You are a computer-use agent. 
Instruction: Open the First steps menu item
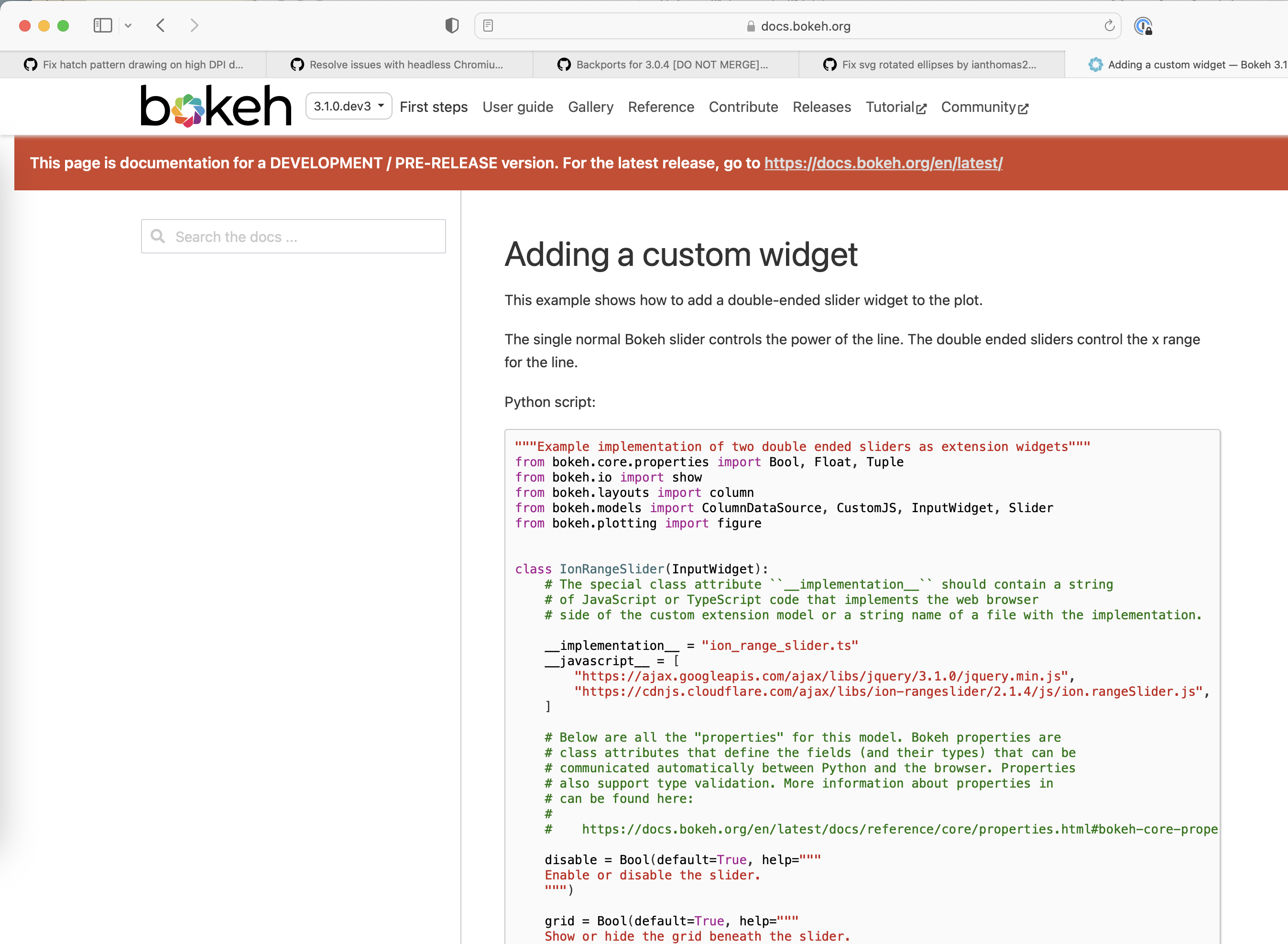(434, 107)
